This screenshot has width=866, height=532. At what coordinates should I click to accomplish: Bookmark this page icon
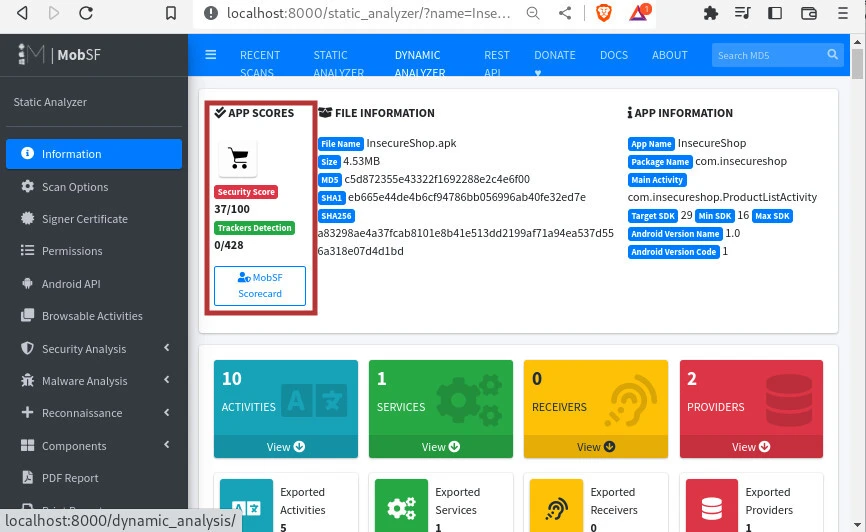tap(171, 13)
